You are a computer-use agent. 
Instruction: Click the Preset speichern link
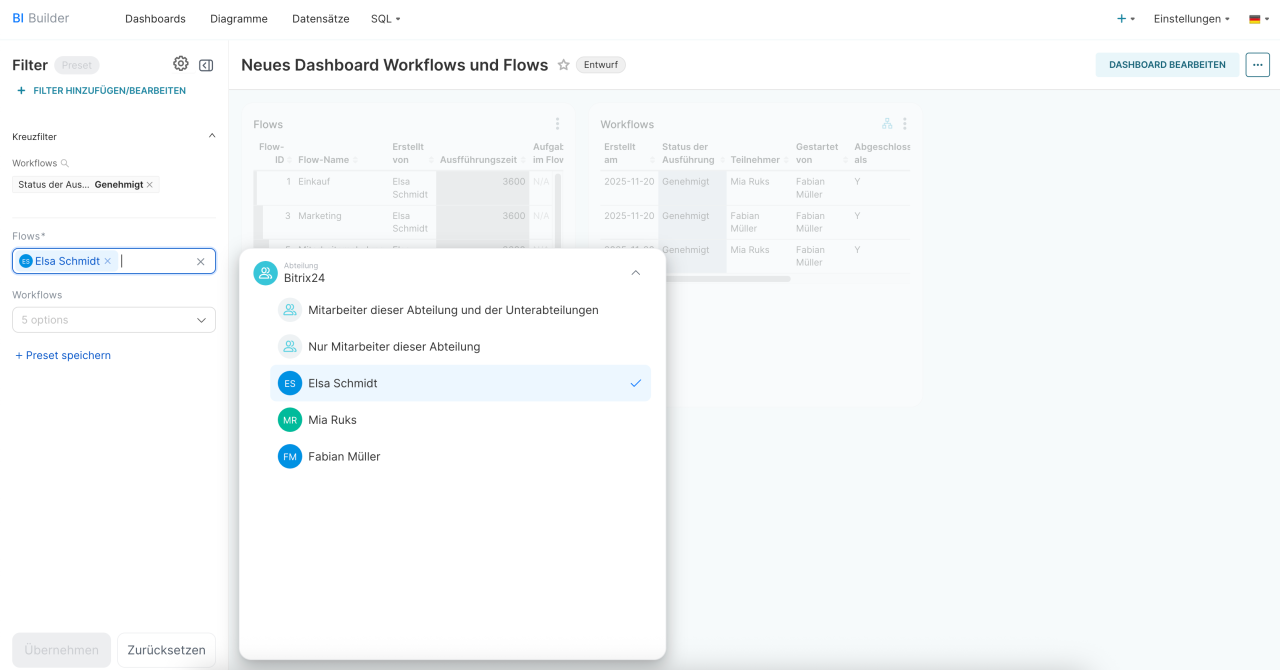tap(63, 355)
